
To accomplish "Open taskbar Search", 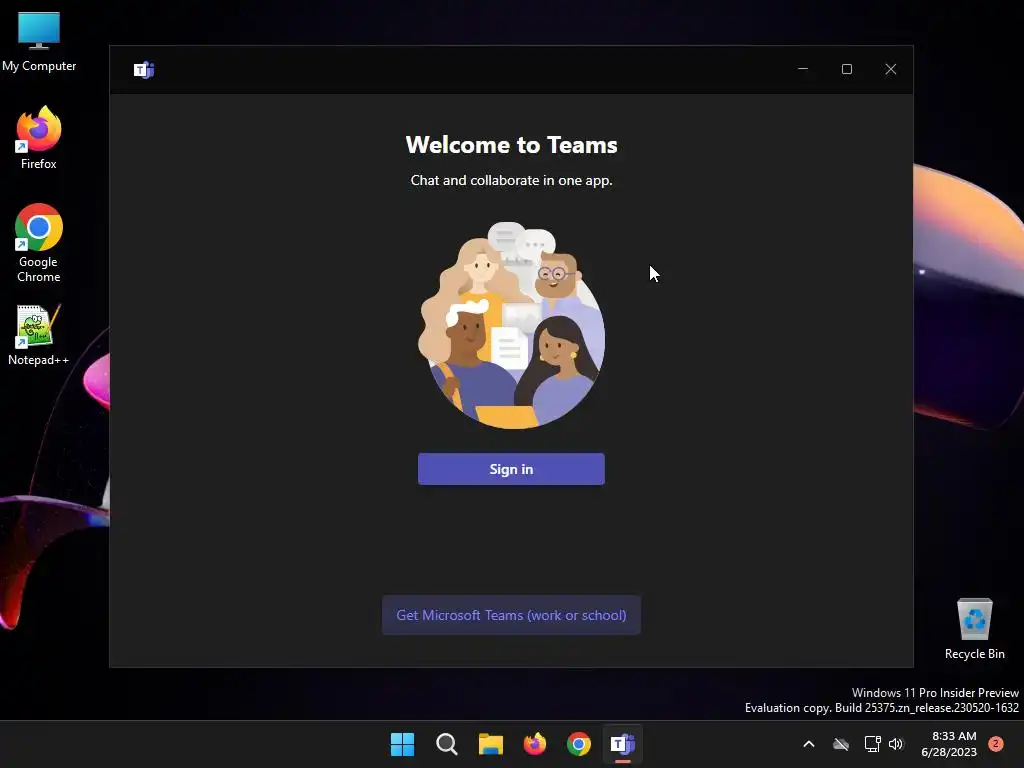I will point(447,744).
